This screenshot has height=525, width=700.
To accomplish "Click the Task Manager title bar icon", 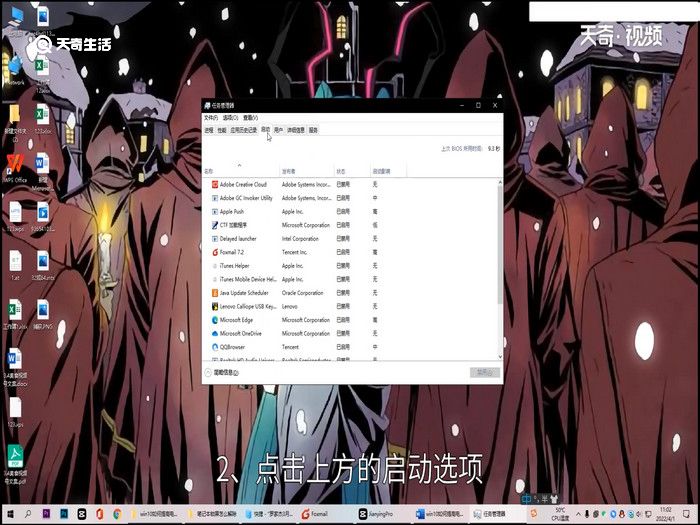I will [x=207, y=105].
